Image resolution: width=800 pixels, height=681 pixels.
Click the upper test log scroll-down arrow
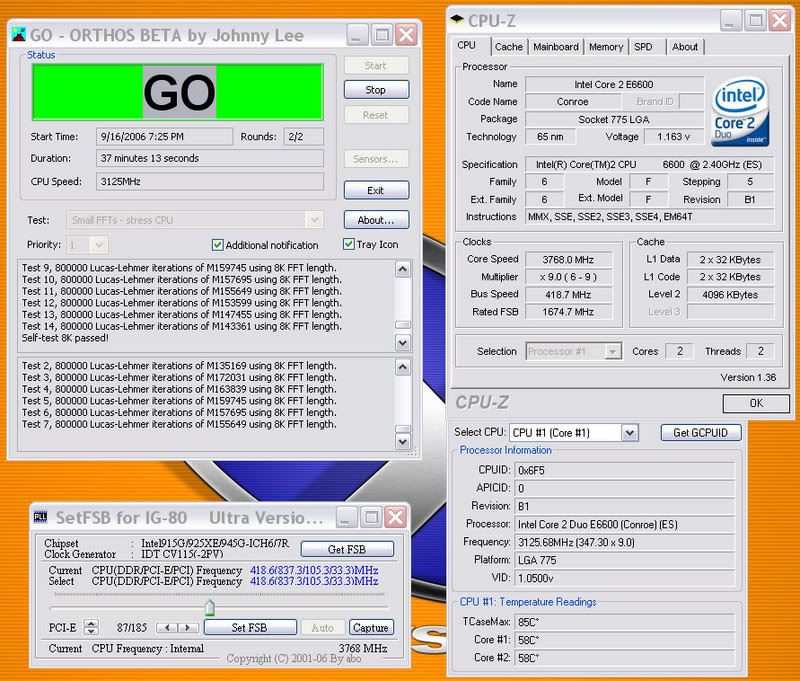403,343
